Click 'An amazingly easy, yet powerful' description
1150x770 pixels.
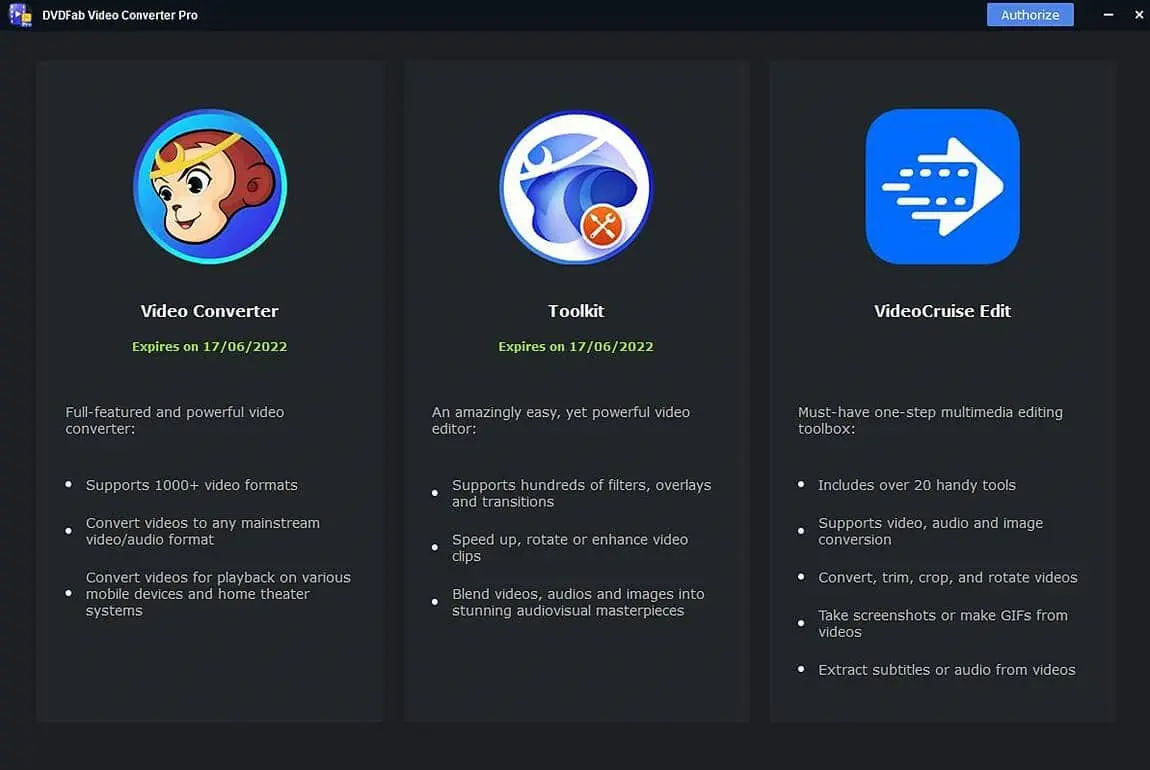click(560, 420)
